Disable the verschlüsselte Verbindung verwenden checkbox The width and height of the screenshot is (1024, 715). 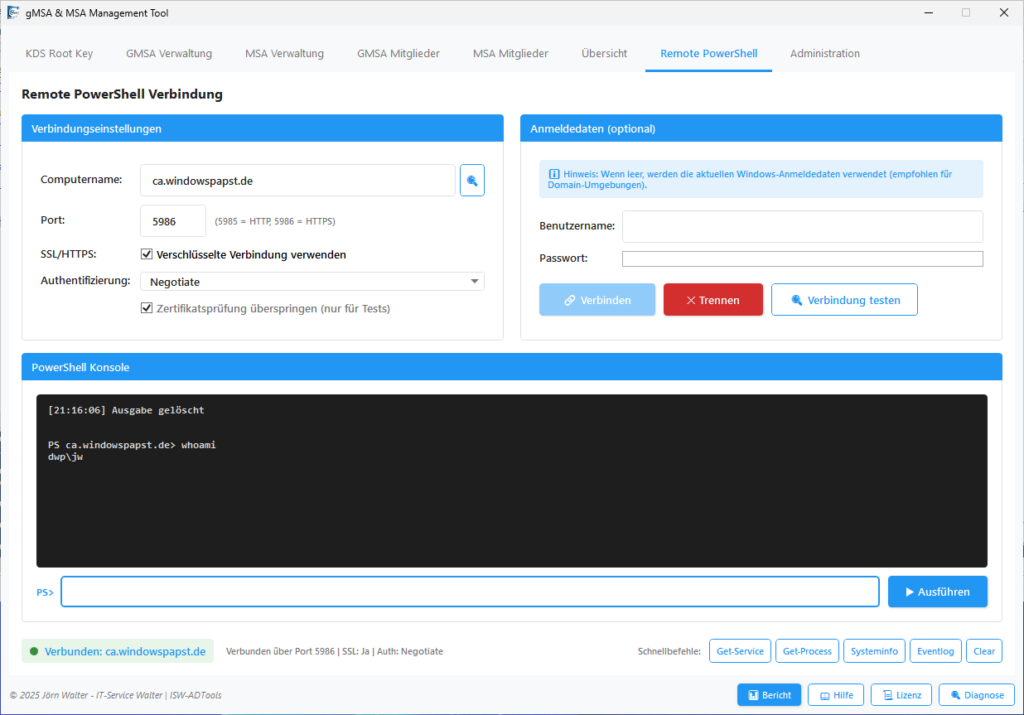tap(146, 254)
